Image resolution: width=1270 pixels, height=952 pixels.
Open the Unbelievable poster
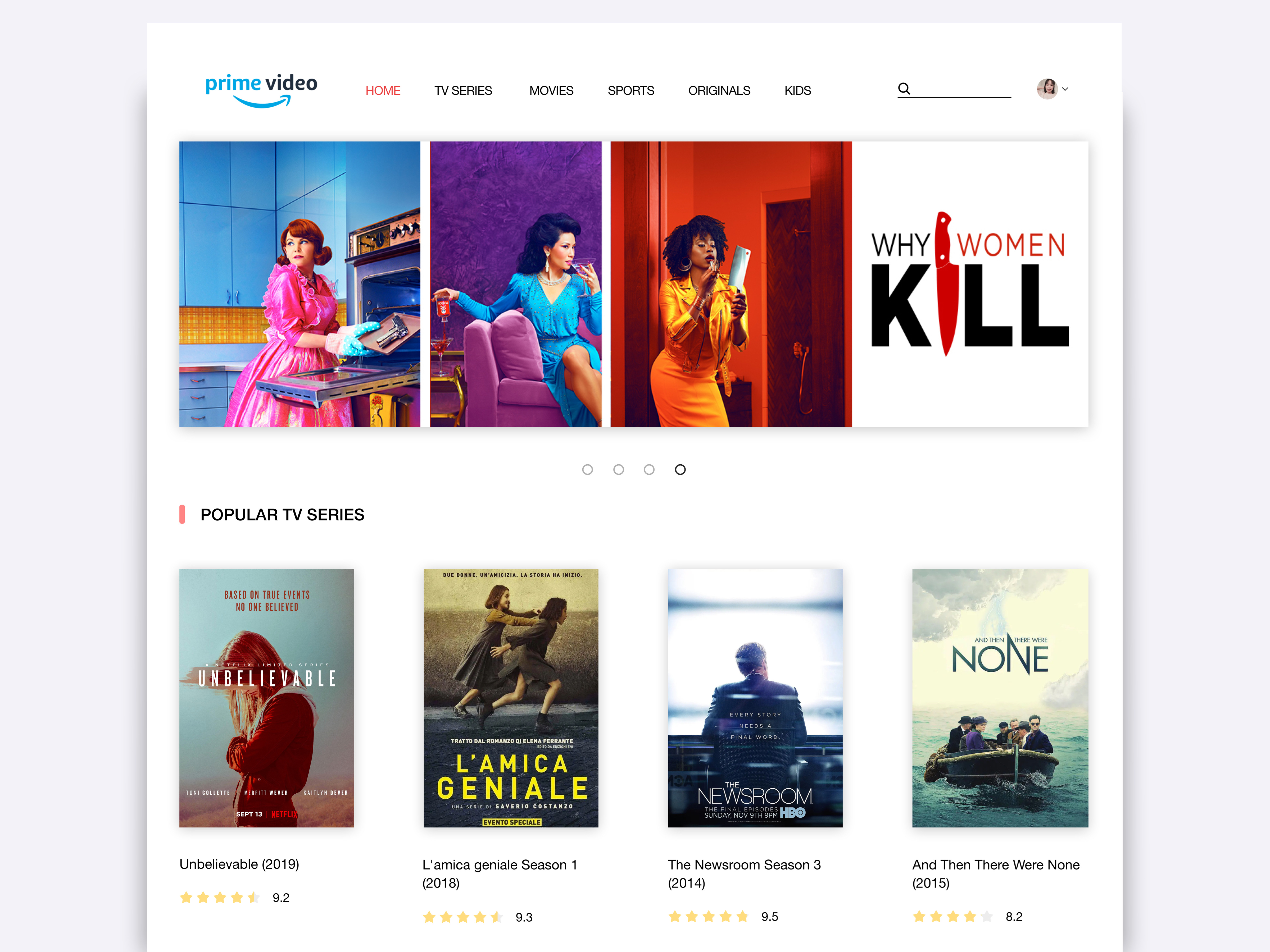(x=266, y=698)
